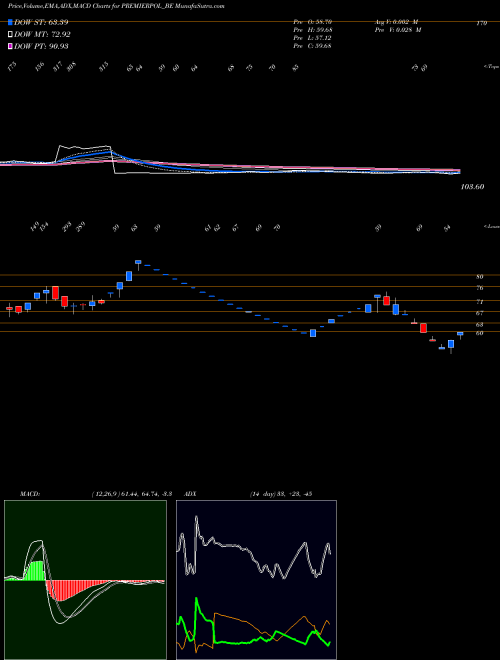Open the green MACD indicator chart
The height and width of the screenshot is (660, 500).
(x=85, y=580)
